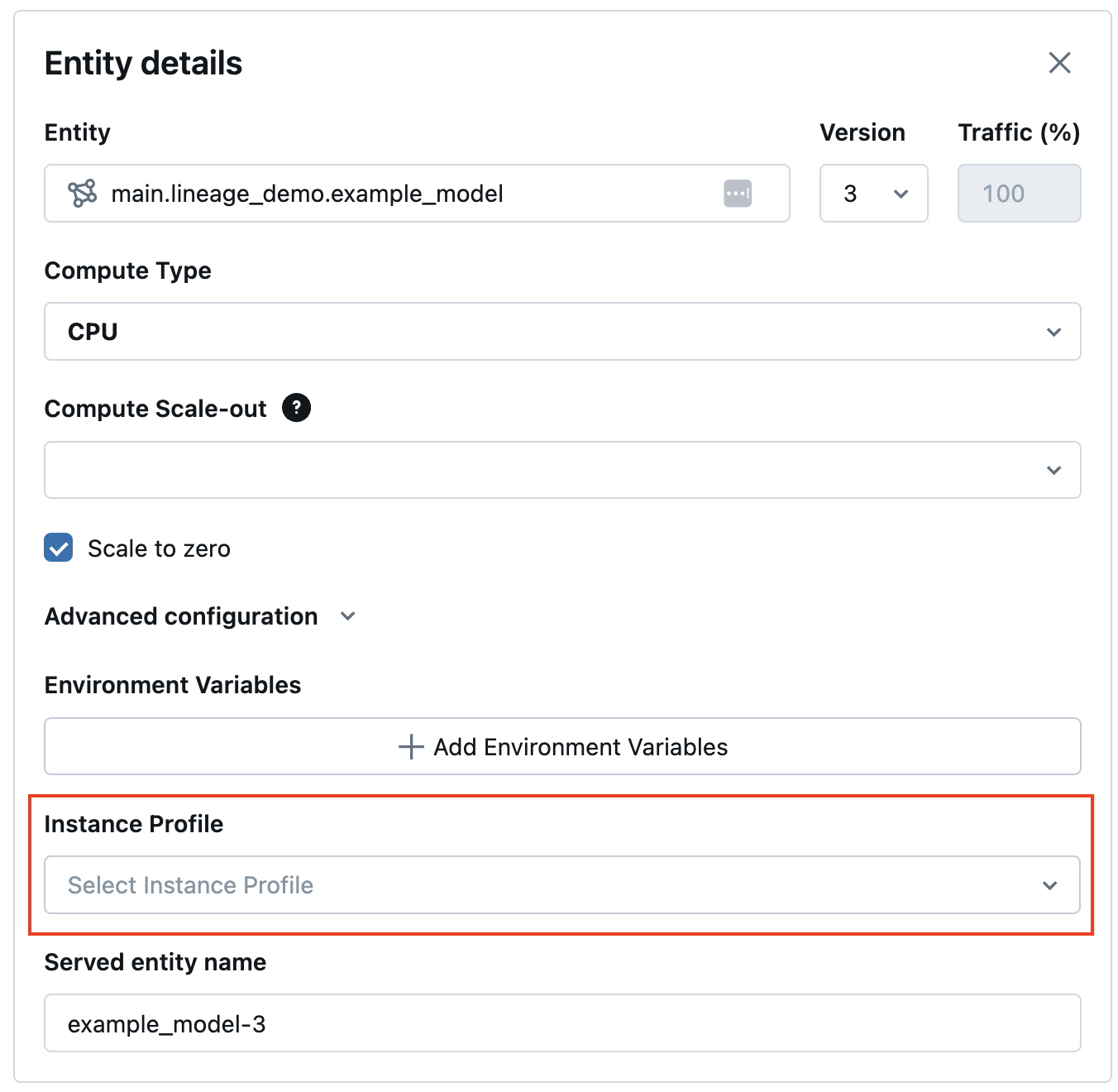
Task: Open the Version dropdown showing 3
Action: click(x=860, y=194)
